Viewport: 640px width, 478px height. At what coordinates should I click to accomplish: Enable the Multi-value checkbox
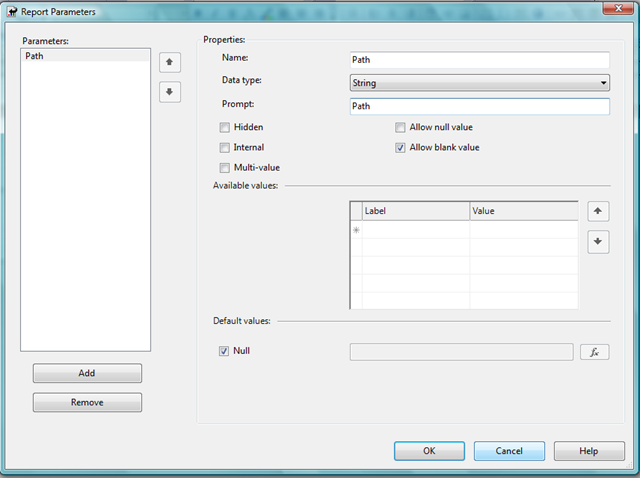point(224,168)
